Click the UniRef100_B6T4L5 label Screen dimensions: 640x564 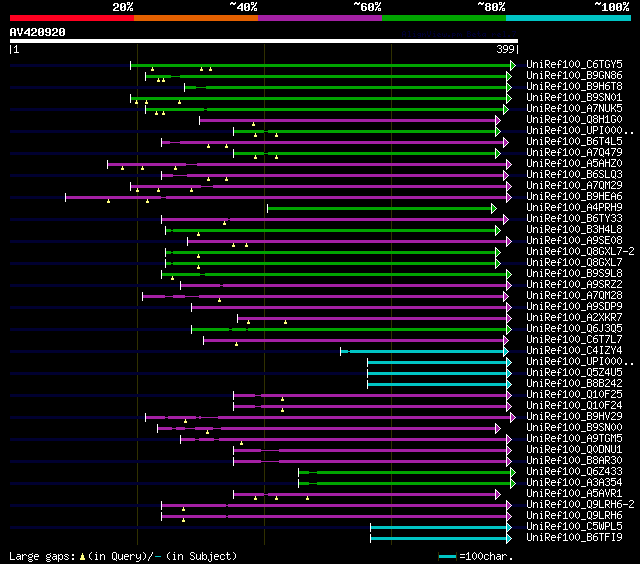click(x=574, y=142)
